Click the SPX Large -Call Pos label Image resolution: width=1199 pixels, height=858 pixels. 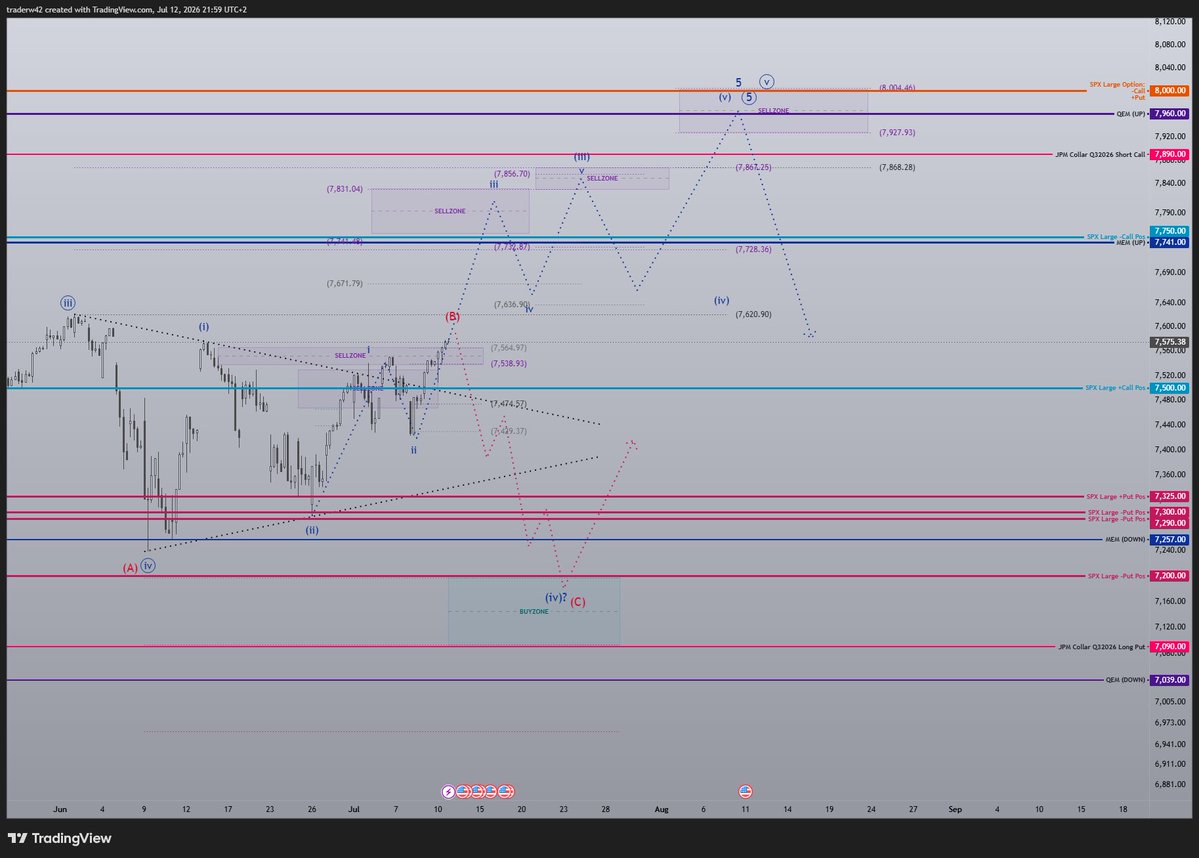(x=1115, y=236)
